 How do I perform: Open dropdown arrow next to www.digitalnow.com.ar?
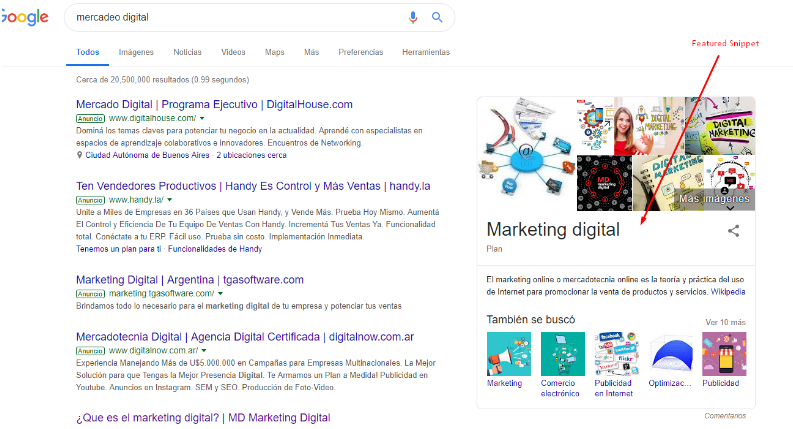pos(204,351)
